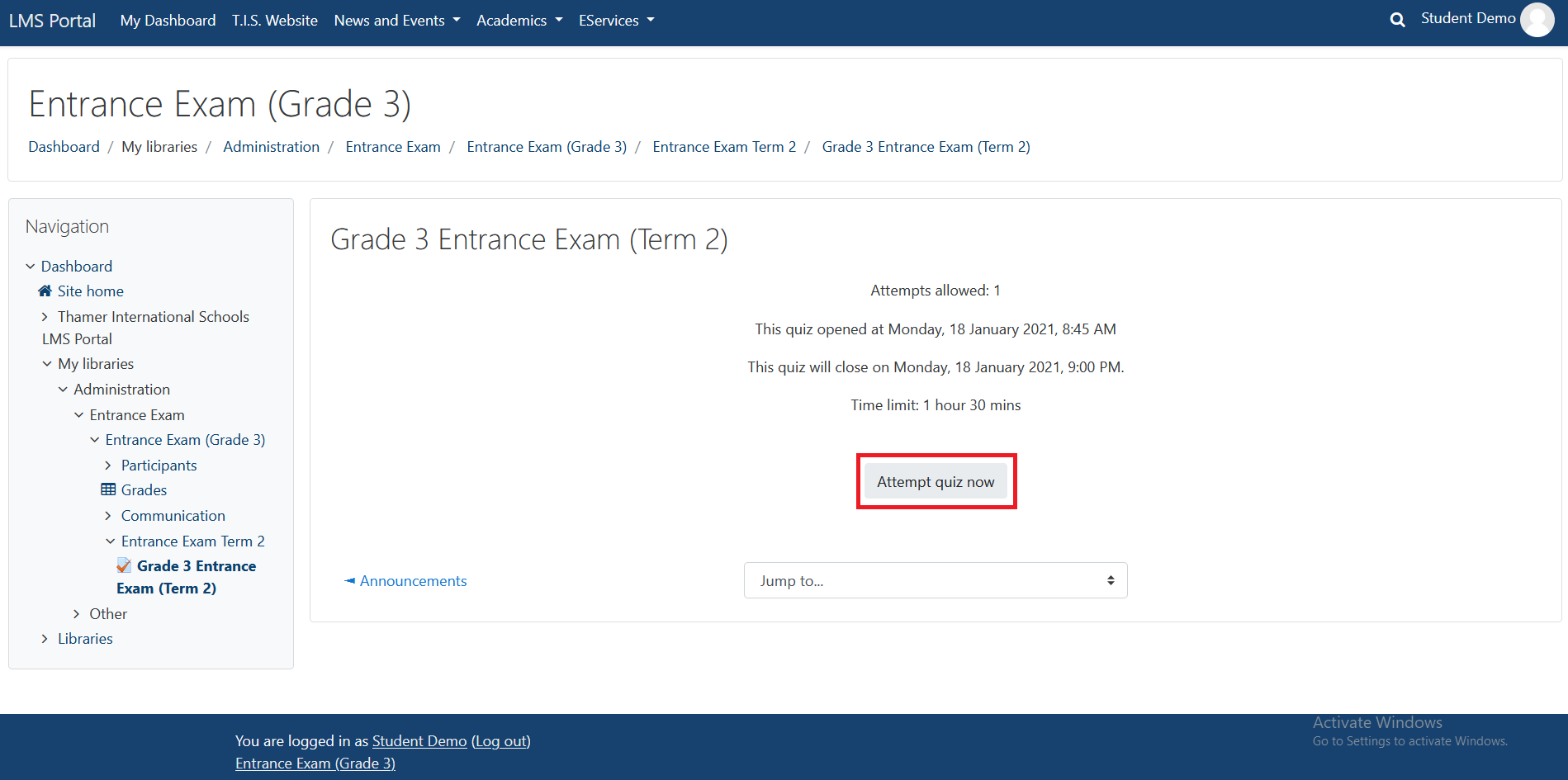Expand the Communication tree chevron

pos(108,515)
